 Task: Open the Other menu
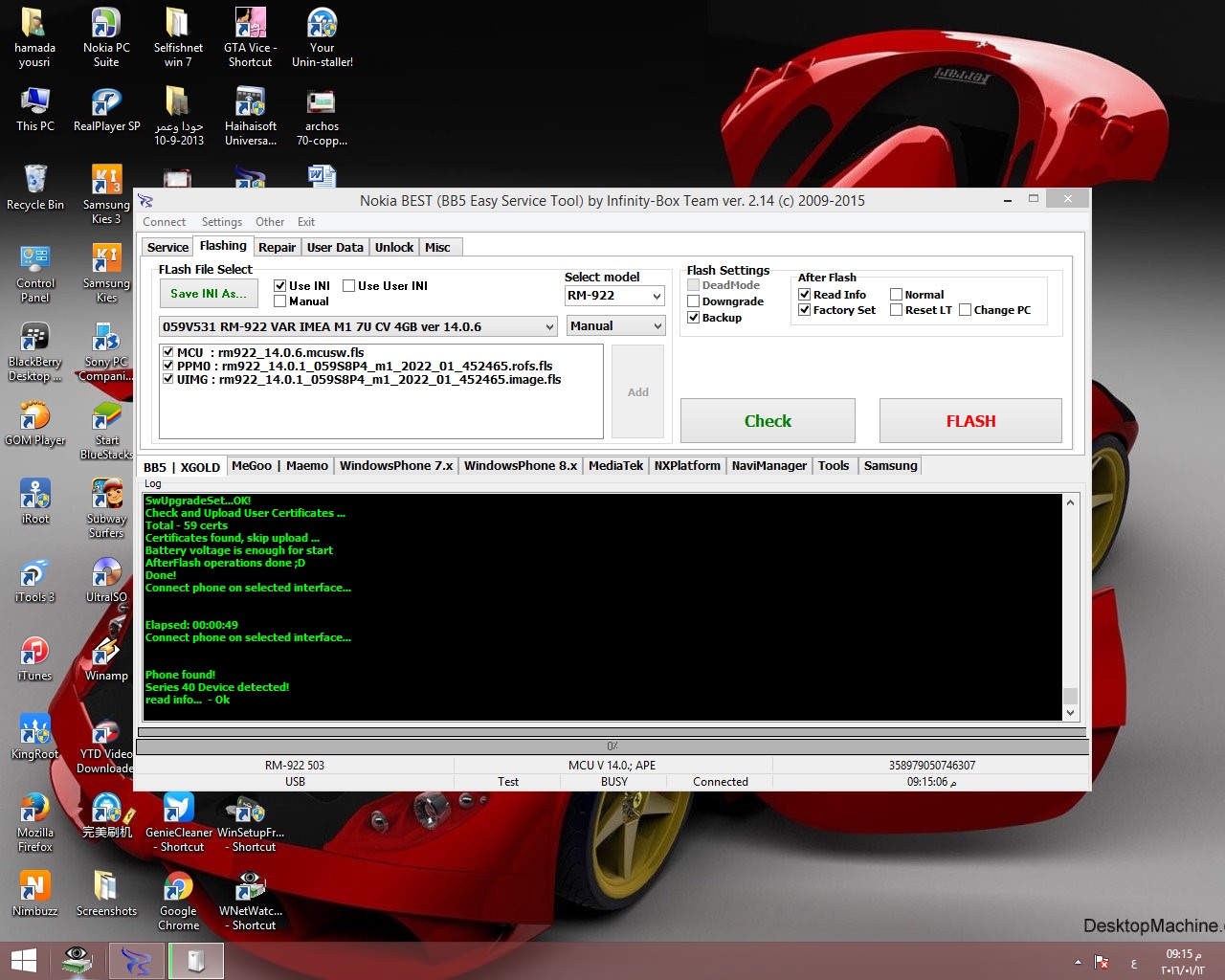(270, 222)
